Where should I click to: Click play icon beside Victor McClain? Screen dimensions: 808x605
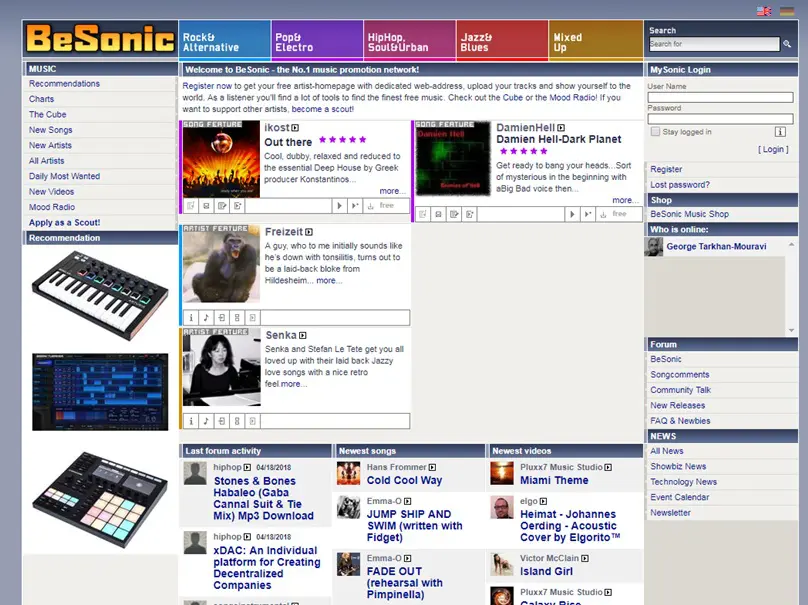(585, 558)
